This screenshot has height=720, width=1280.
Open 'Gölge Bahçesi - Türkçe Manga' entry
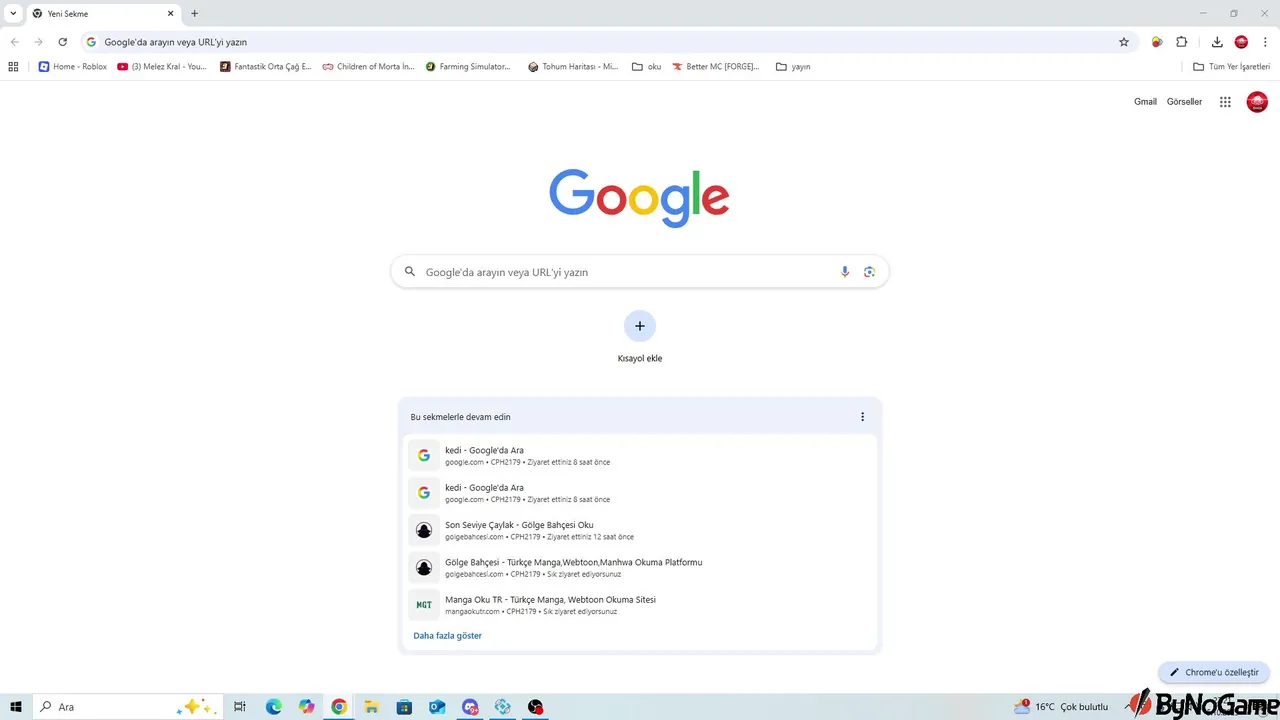640,568
